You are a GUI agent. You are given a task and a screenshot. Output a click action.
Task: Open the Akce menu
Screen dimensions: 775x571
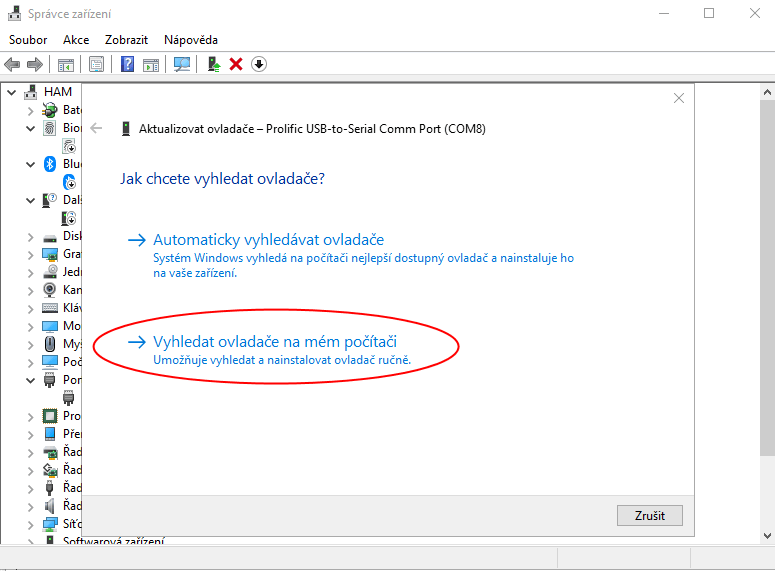[76, 40]
